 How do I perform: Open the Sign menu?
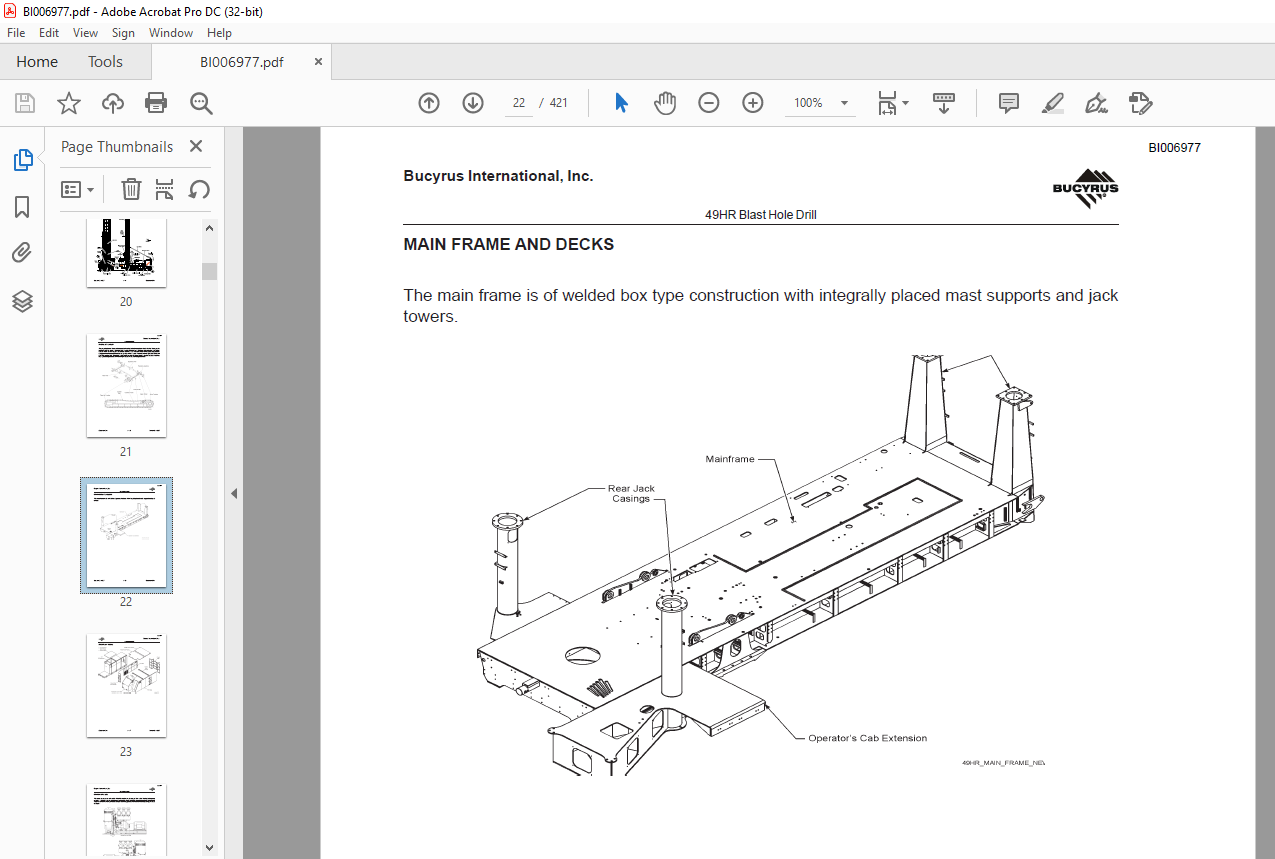click(x=123, y=33)
